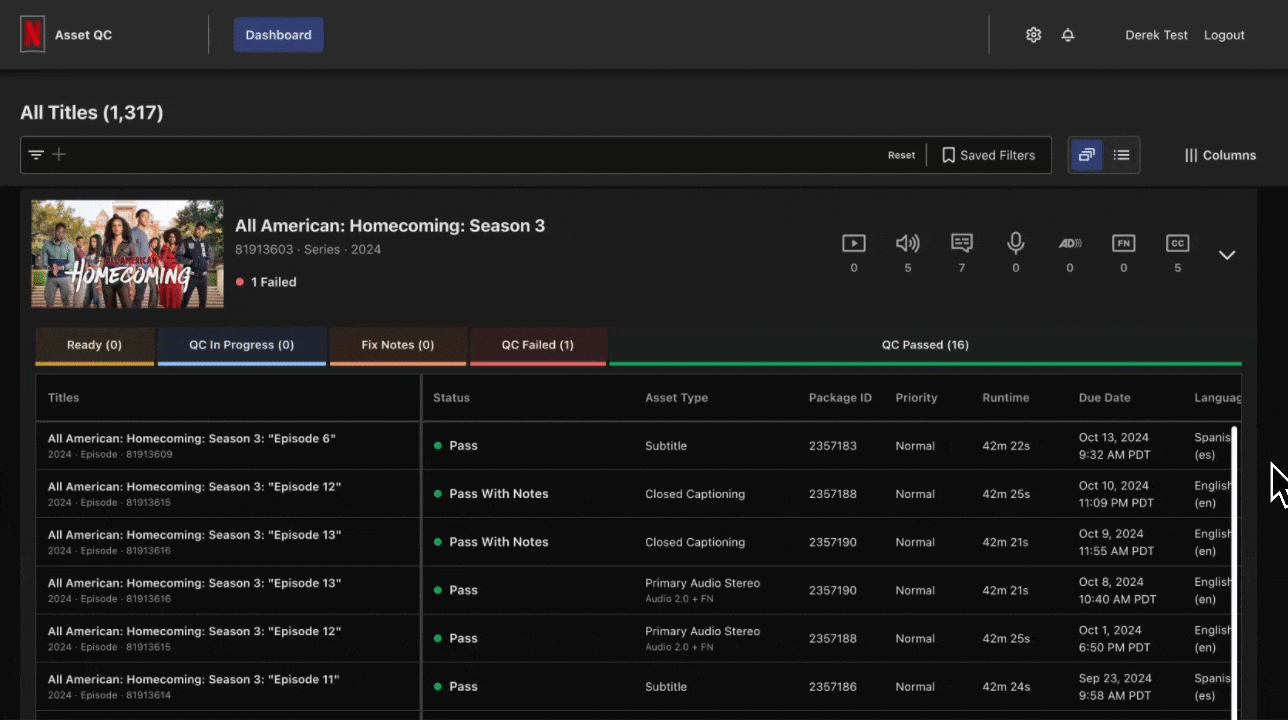Sort by the Status column header
The width and height of the screenshot is (1288, 720).
coord(451,398)
